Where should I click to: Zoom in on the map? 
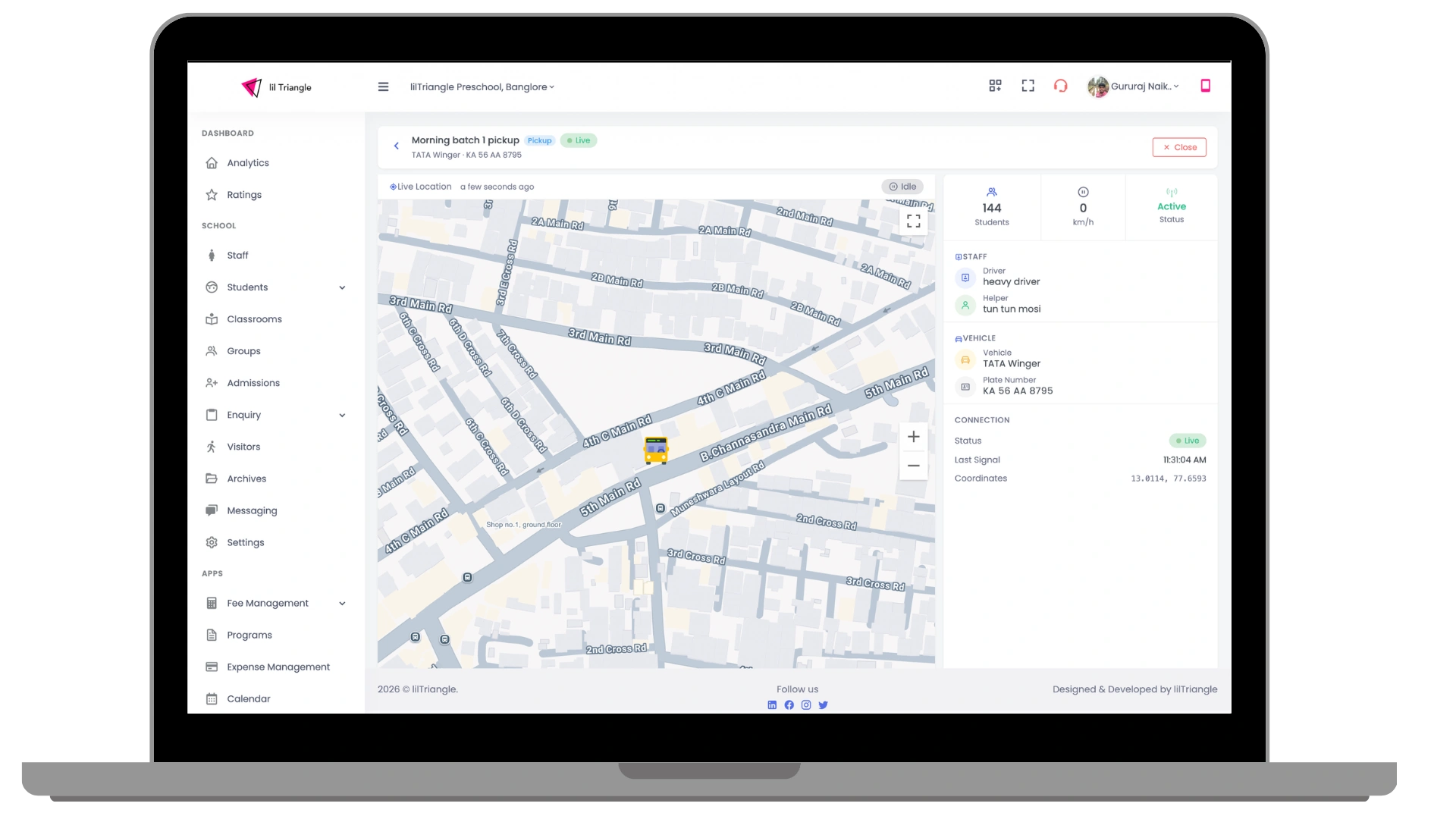(913, 437)
